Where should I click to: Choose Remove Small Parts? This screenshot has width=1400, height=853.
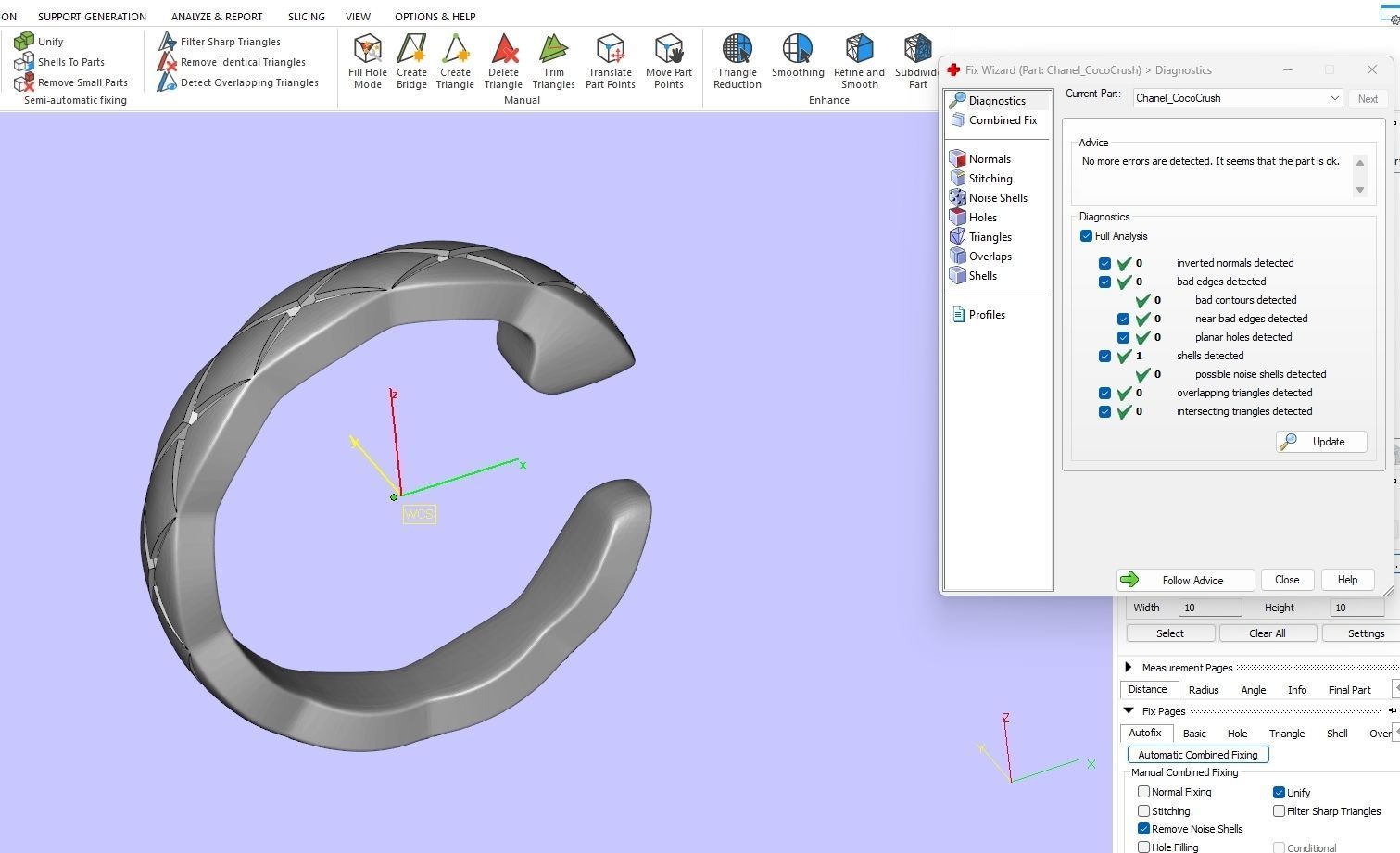71,82
